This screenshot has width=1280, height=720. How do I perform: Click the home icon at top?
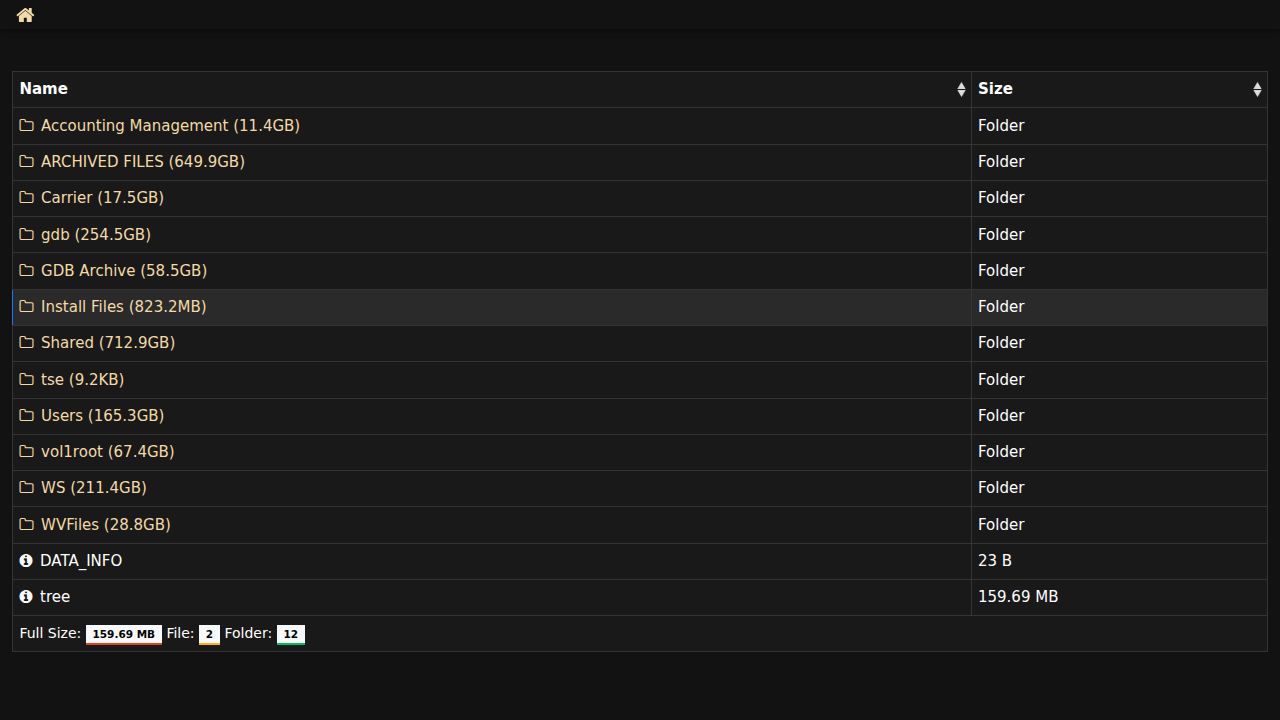click(x=25, y=15)
